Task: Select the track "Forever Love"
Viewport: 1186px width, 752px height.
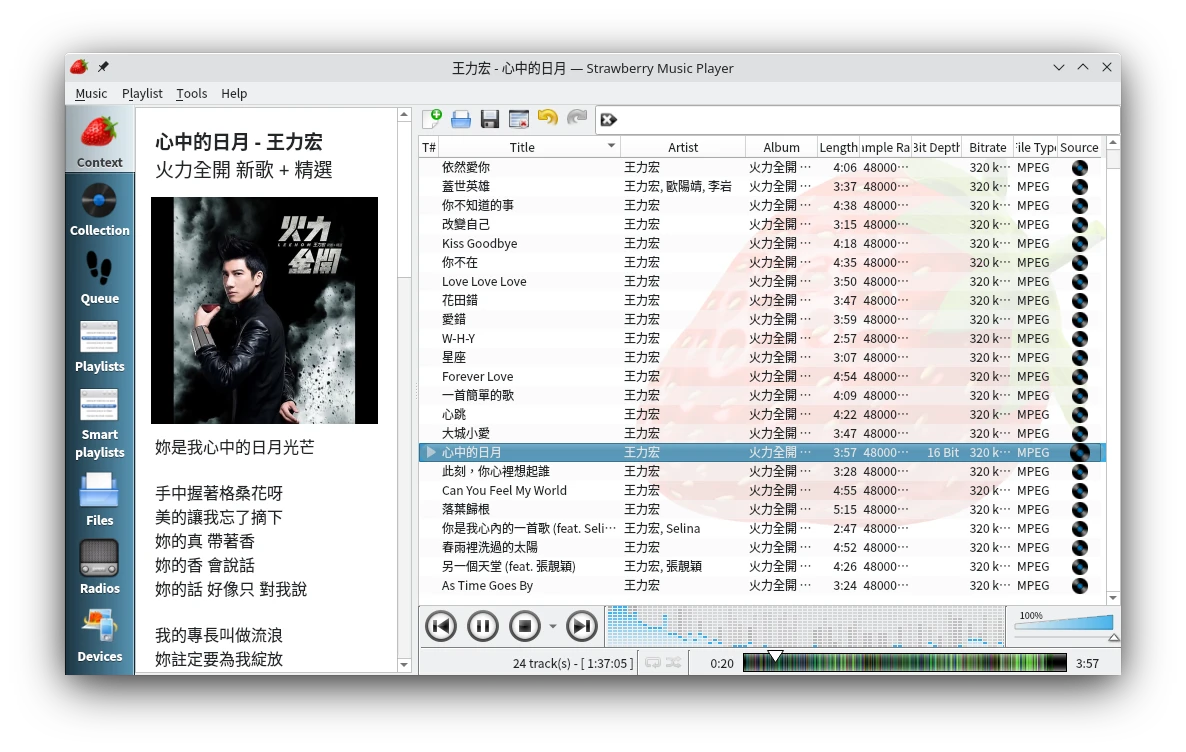Action: coord(477,377)
